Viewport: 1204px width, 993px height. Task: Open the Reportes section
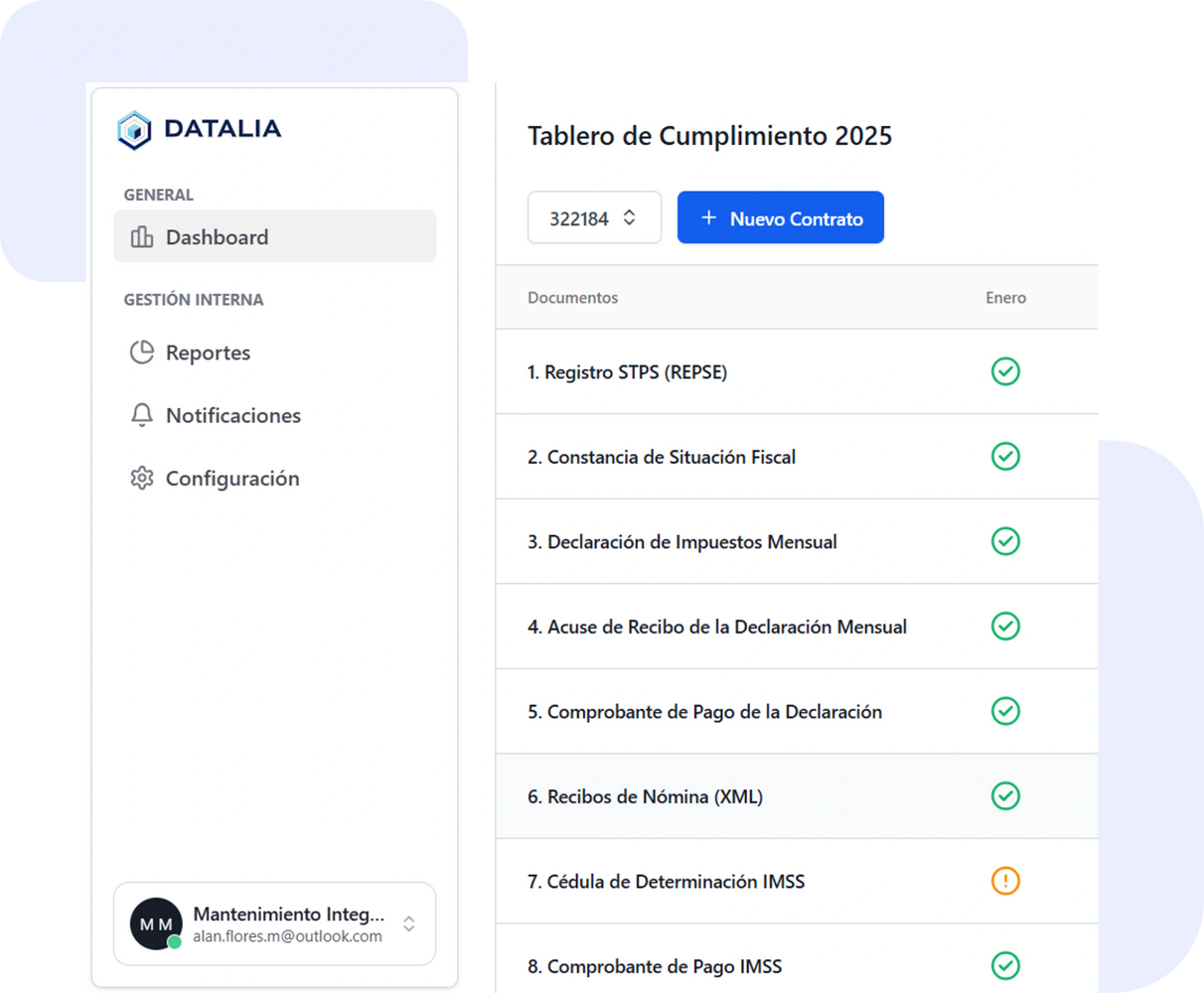274,353
